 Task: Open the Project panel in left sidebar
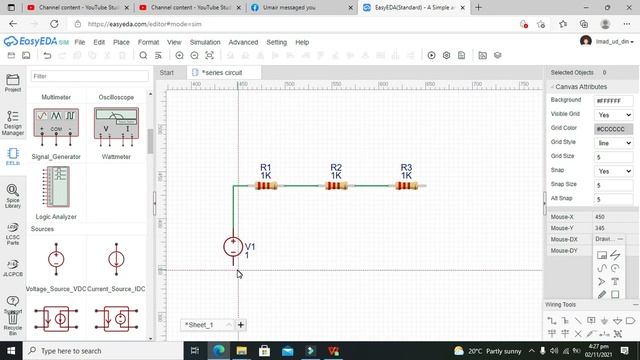click(13, 83)
